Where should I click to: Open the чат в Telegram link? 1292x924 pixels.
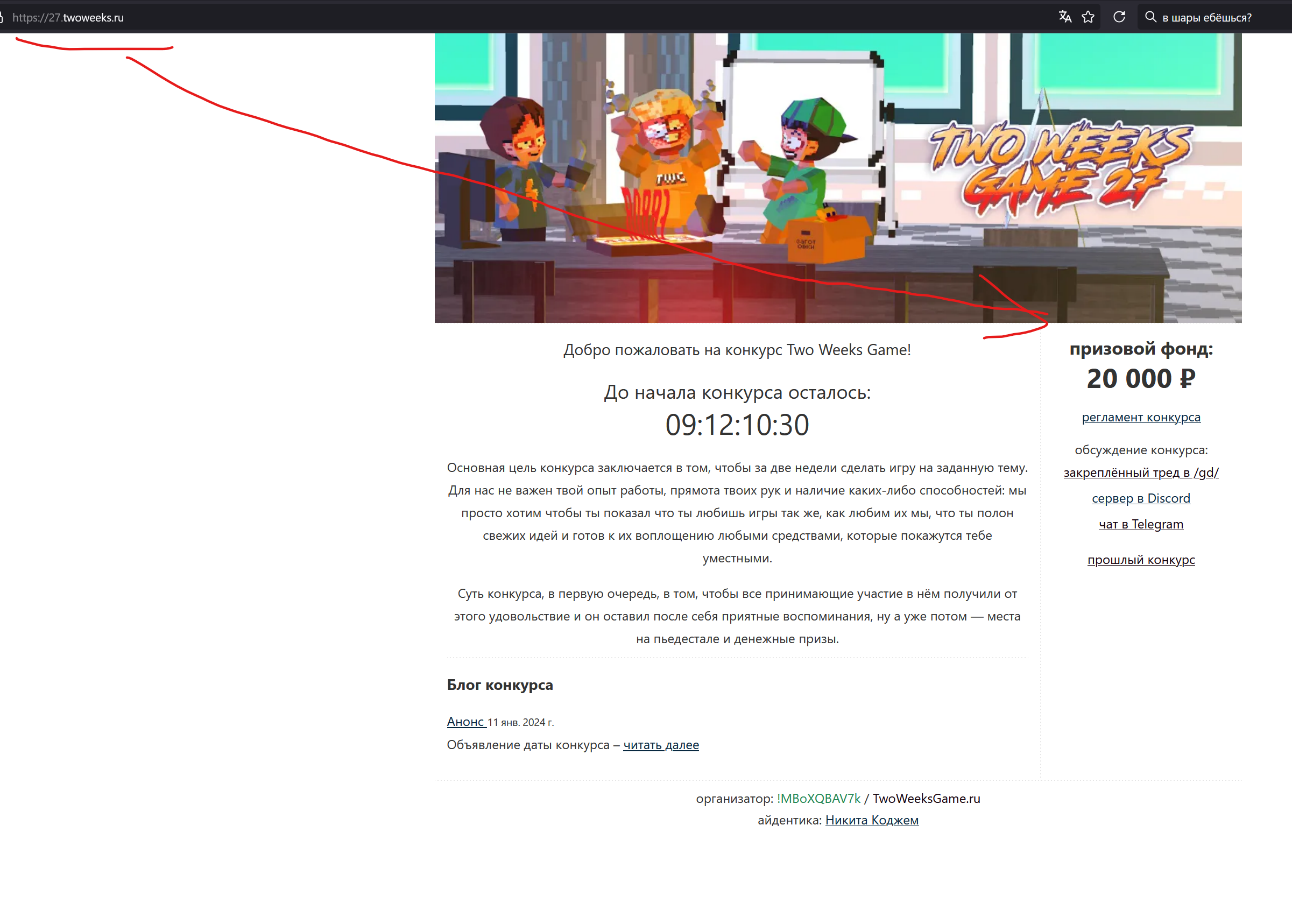pyautogui.click(x=1141, y=524)
